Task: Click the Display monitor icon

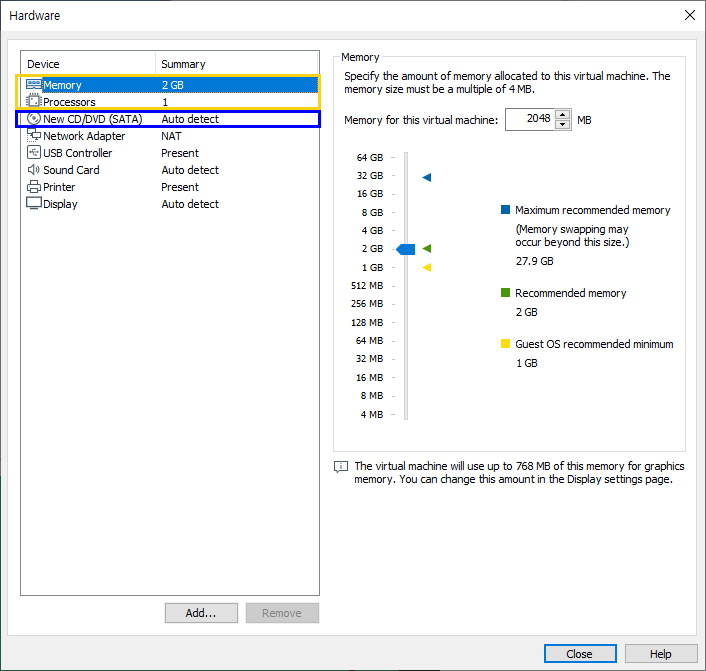Action: pyautogui.click(x=34, y=204)
